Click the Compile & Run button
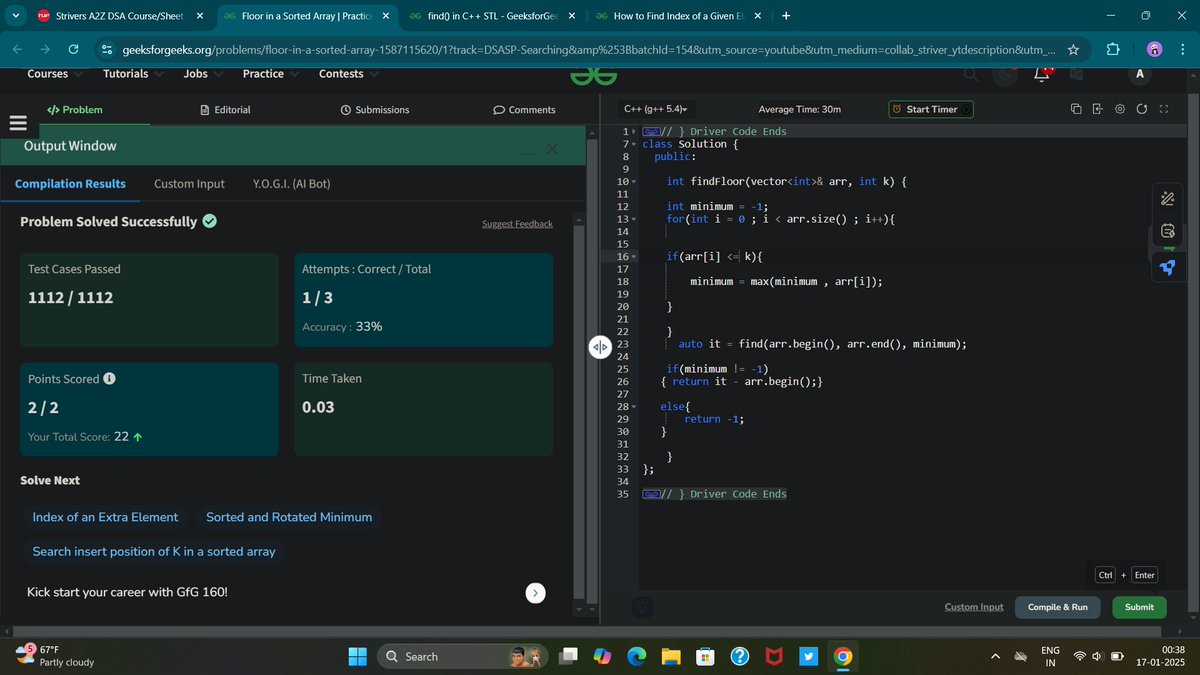Viewport: 1200px width, 675px height. pyautogui.click(x=1057, y=607)
